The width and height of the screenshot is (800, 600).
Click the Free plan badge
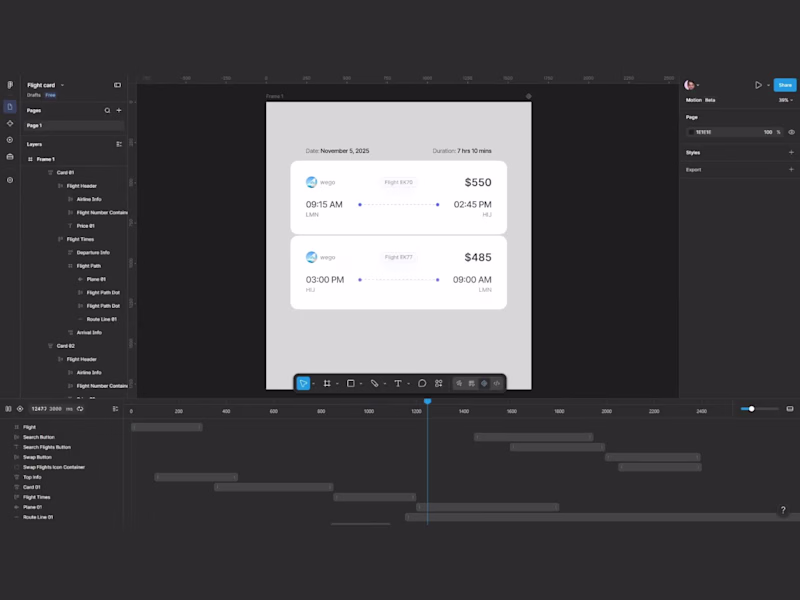point(50,95)
